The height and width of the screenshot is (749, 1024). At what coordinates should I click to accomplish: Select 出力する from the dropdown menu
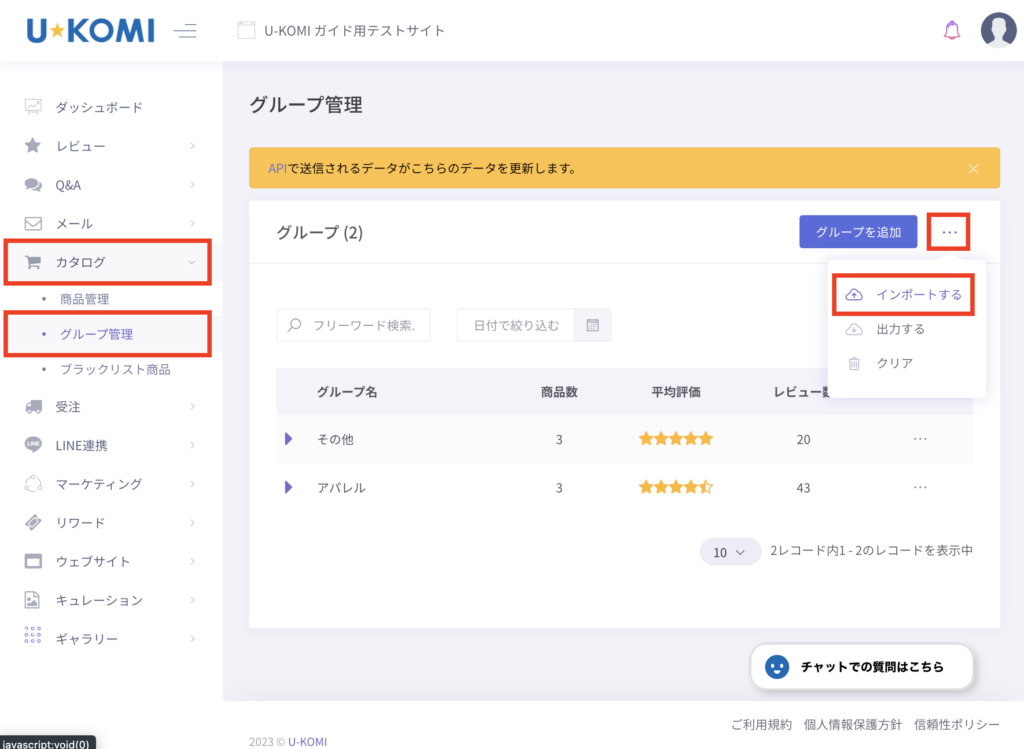(x=900, y=329)
